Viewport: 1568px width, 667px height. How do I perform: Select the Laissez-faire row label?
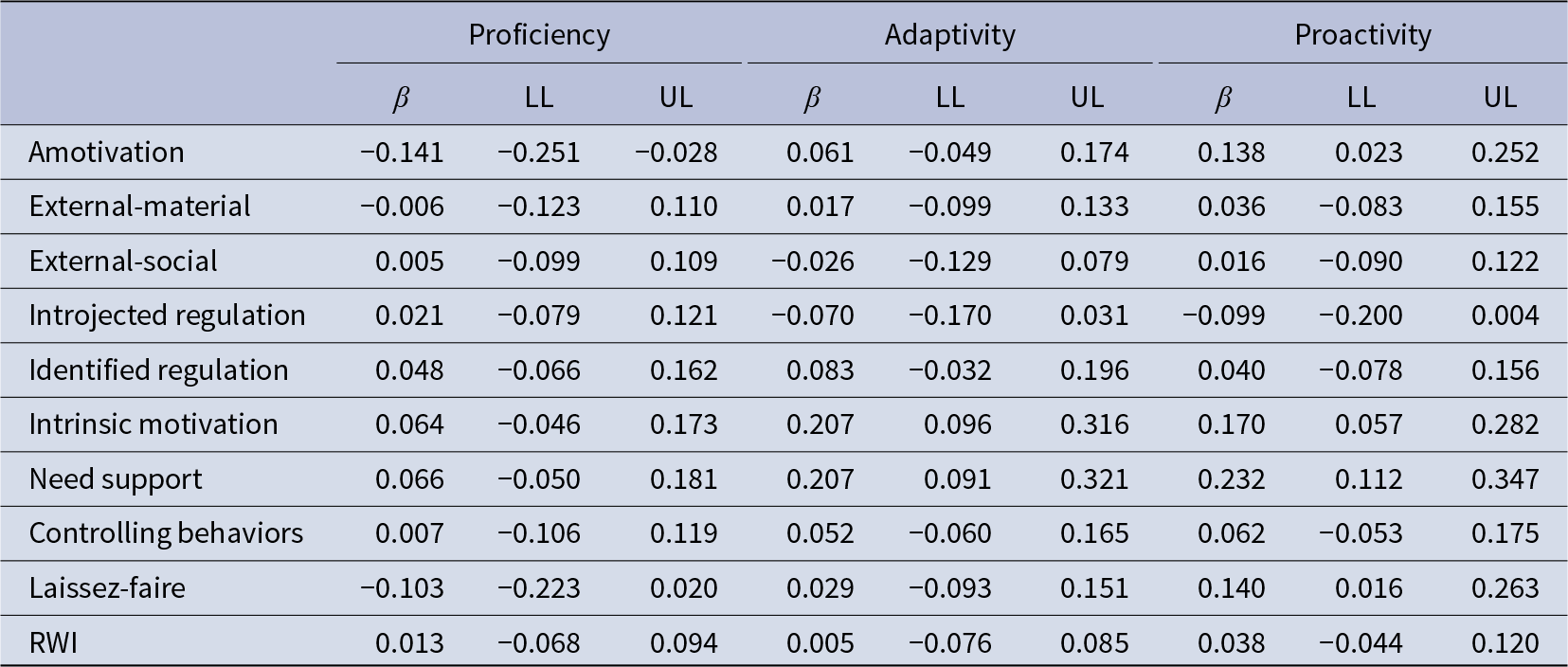point(107,587)
